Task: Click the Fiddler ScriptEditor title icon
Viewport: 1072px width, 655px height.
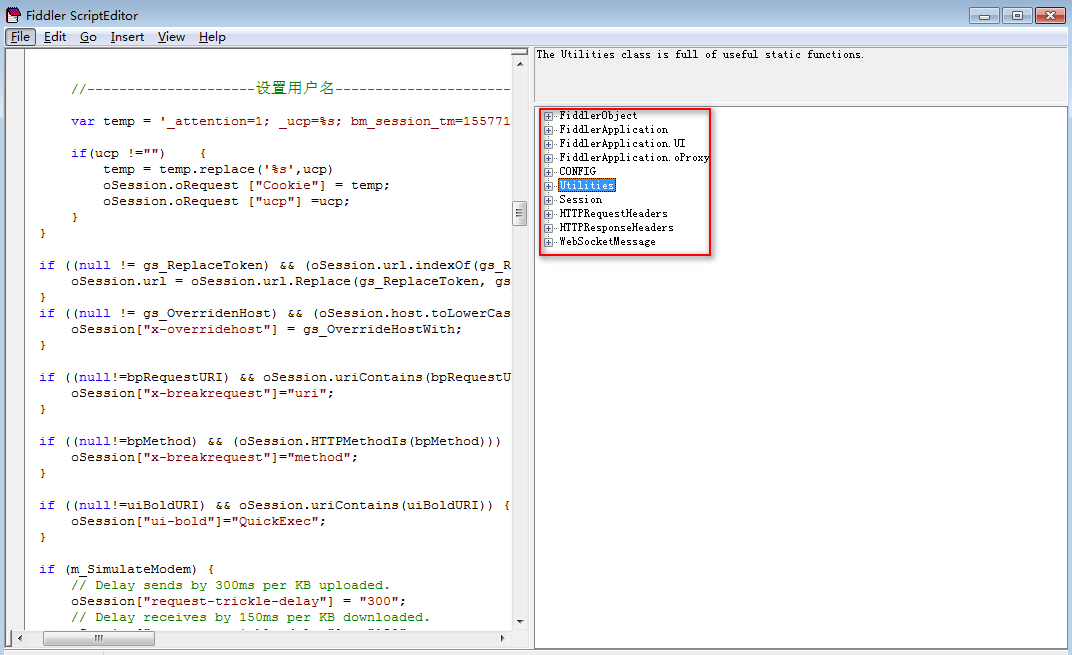Action: pos(14,15)
